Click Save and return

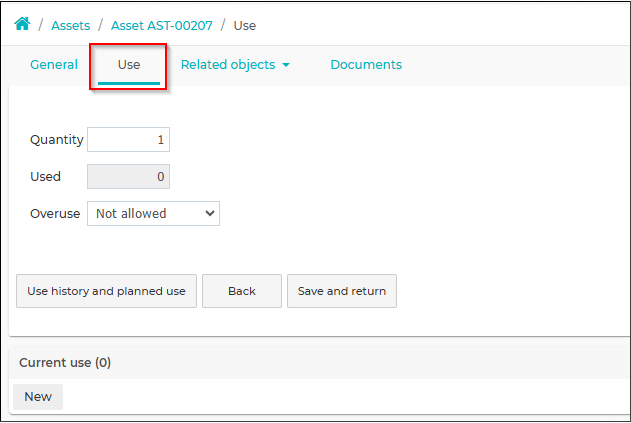(x=342, y=291)
